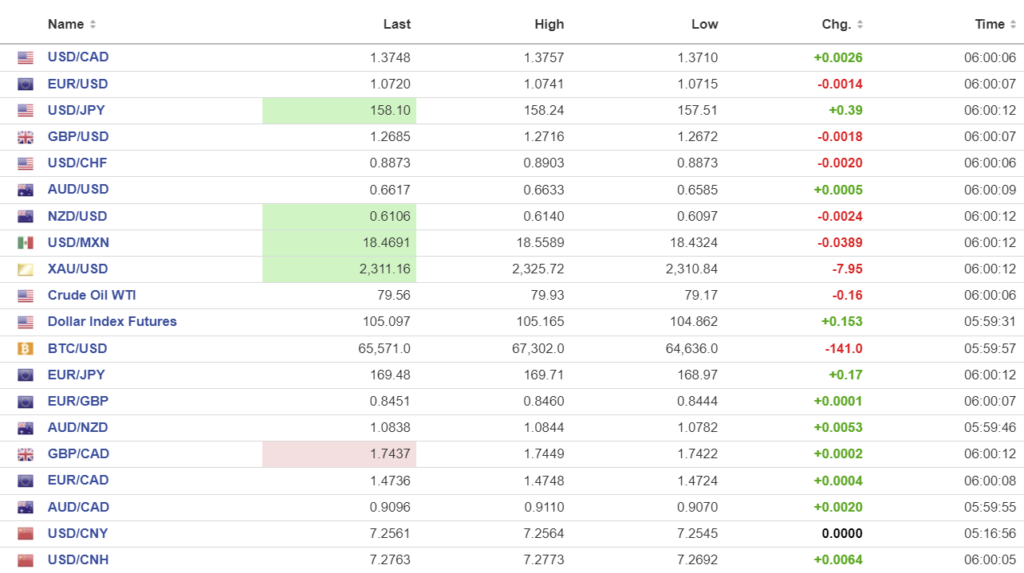Open the Dollar Index Futures link
Viewport: 1024px width, 573px height.
[112, 322]
